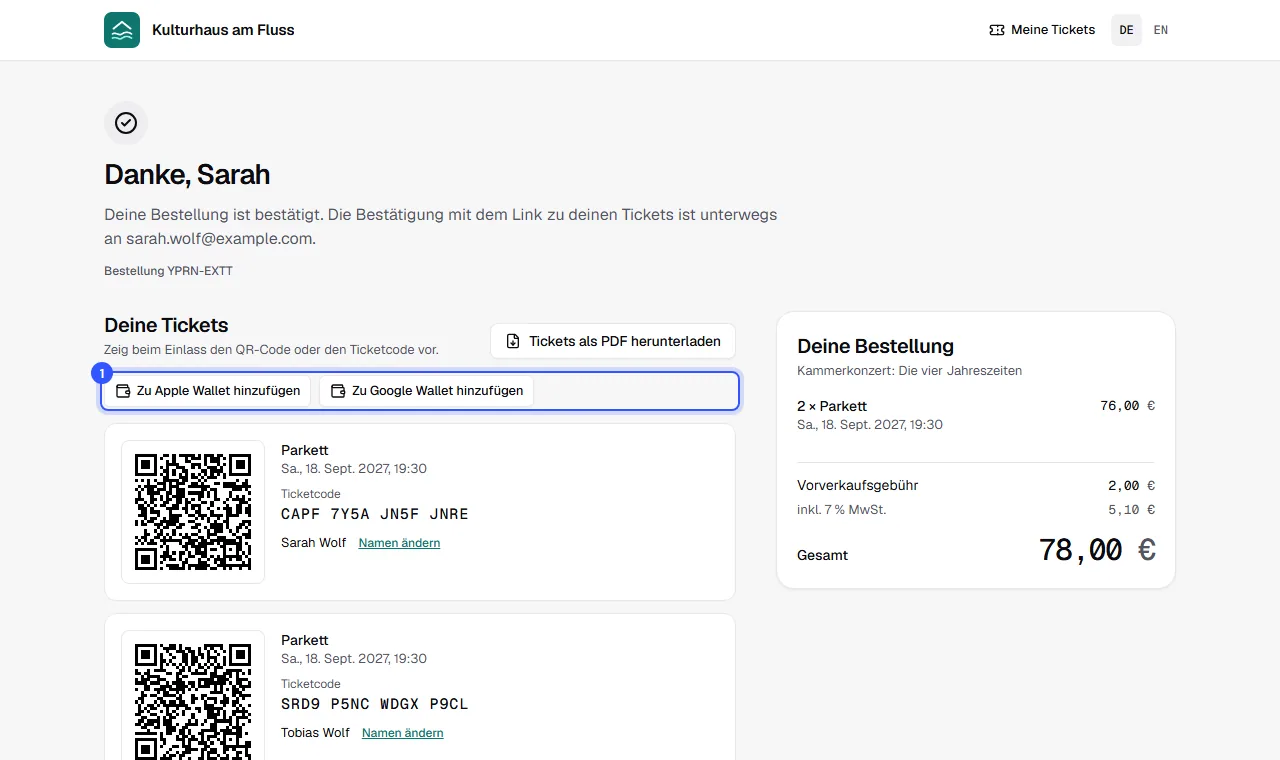Click the name Tobias Wolf on second ticket
Viewport: 1280px width, 760px height.
(316, 733)
